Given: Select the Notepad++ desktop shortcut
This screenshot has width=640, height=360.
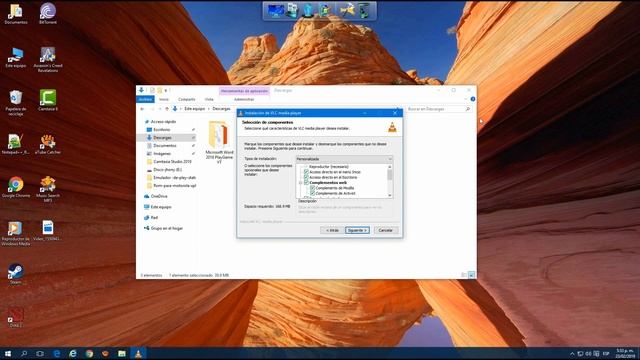Looking at the screenshot, I should (x=16, y=144).
